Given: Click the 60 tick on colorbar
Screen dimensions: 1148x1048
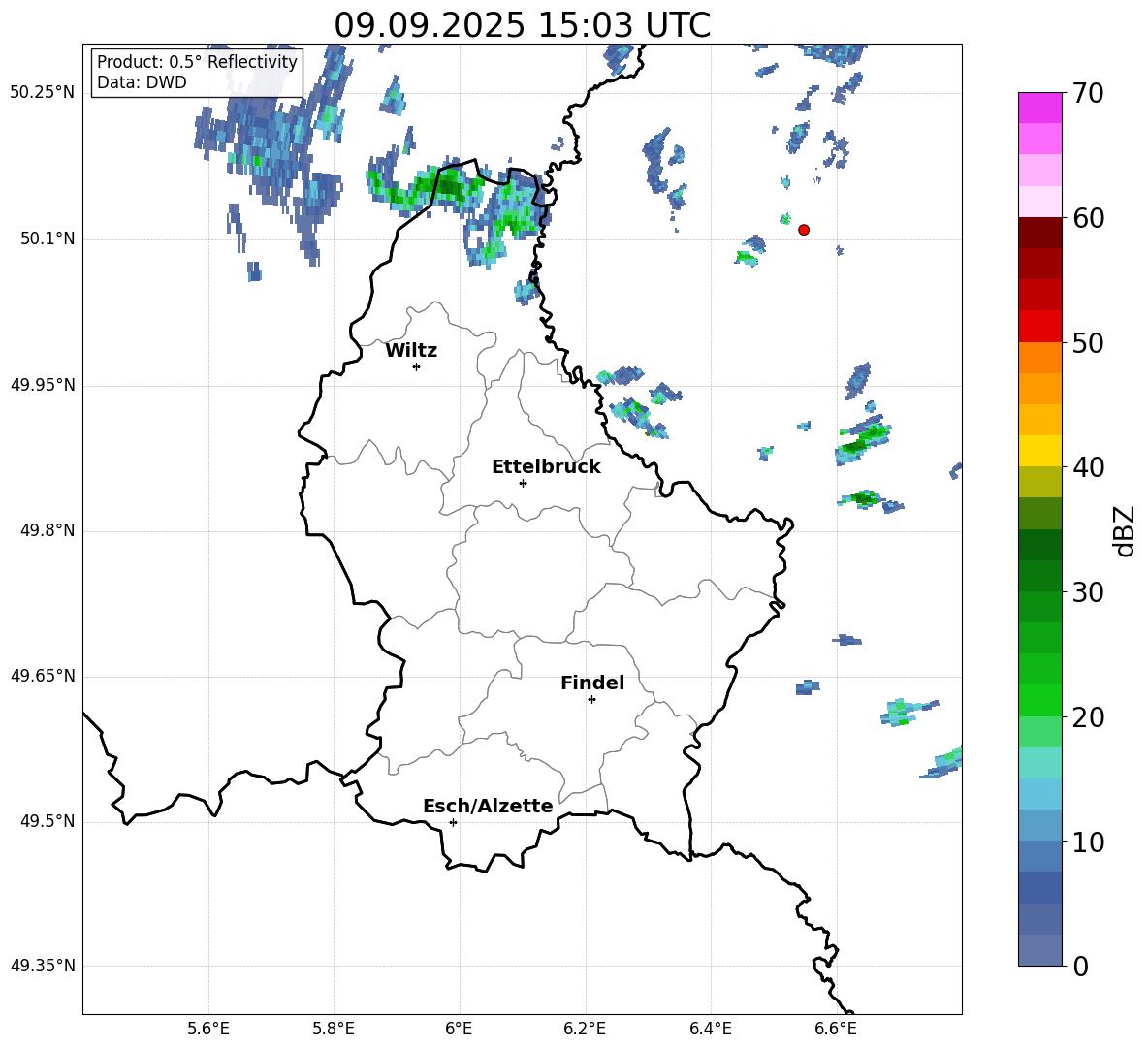Looking at the screenshot, I should coord(1088,218).
